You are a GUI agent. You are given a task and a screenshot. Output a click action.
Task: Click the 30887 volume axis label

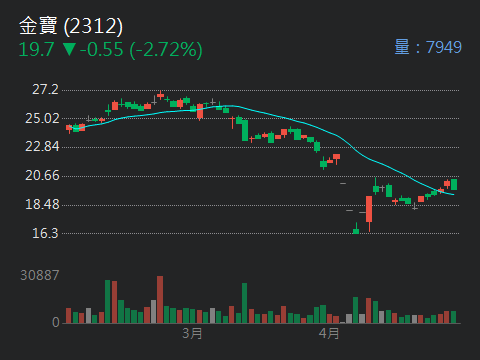coord(39,275)
